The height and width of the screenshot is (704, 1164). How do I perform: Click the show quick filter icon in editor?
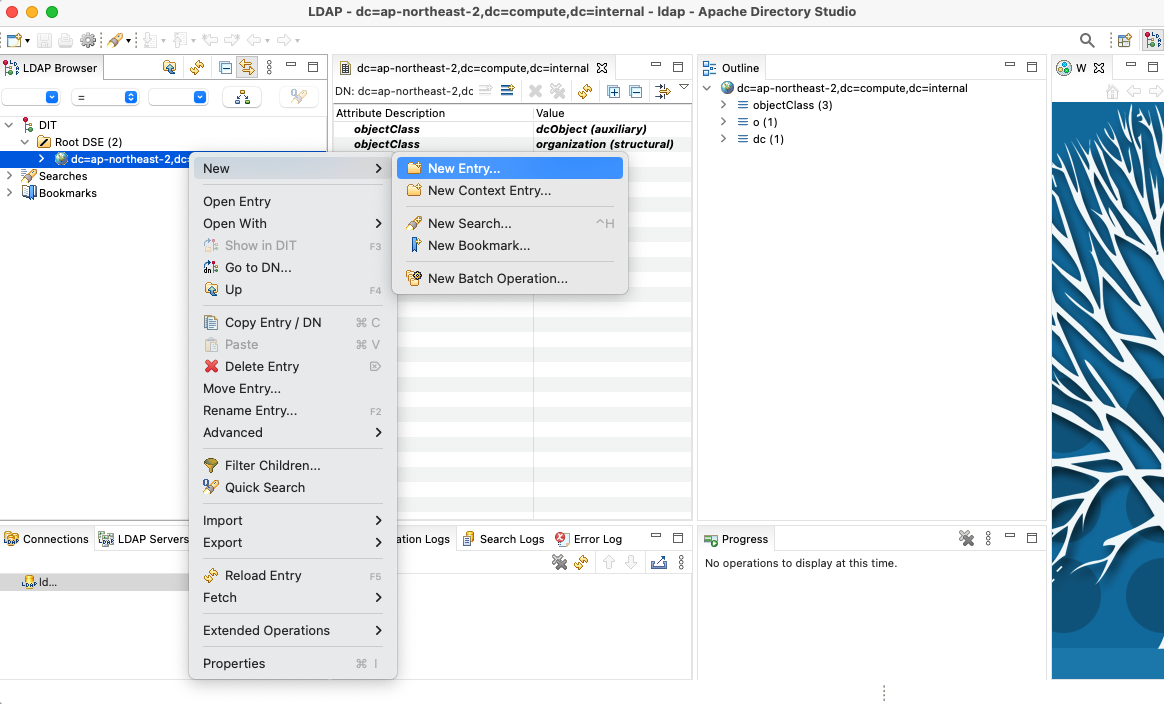[662, 91]
